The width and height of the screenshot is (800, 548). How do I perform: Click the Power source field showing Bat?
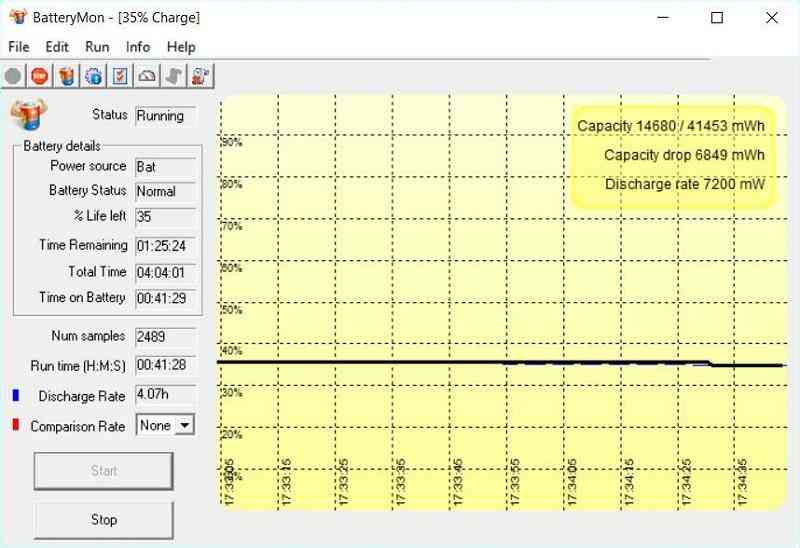point(165,167)
